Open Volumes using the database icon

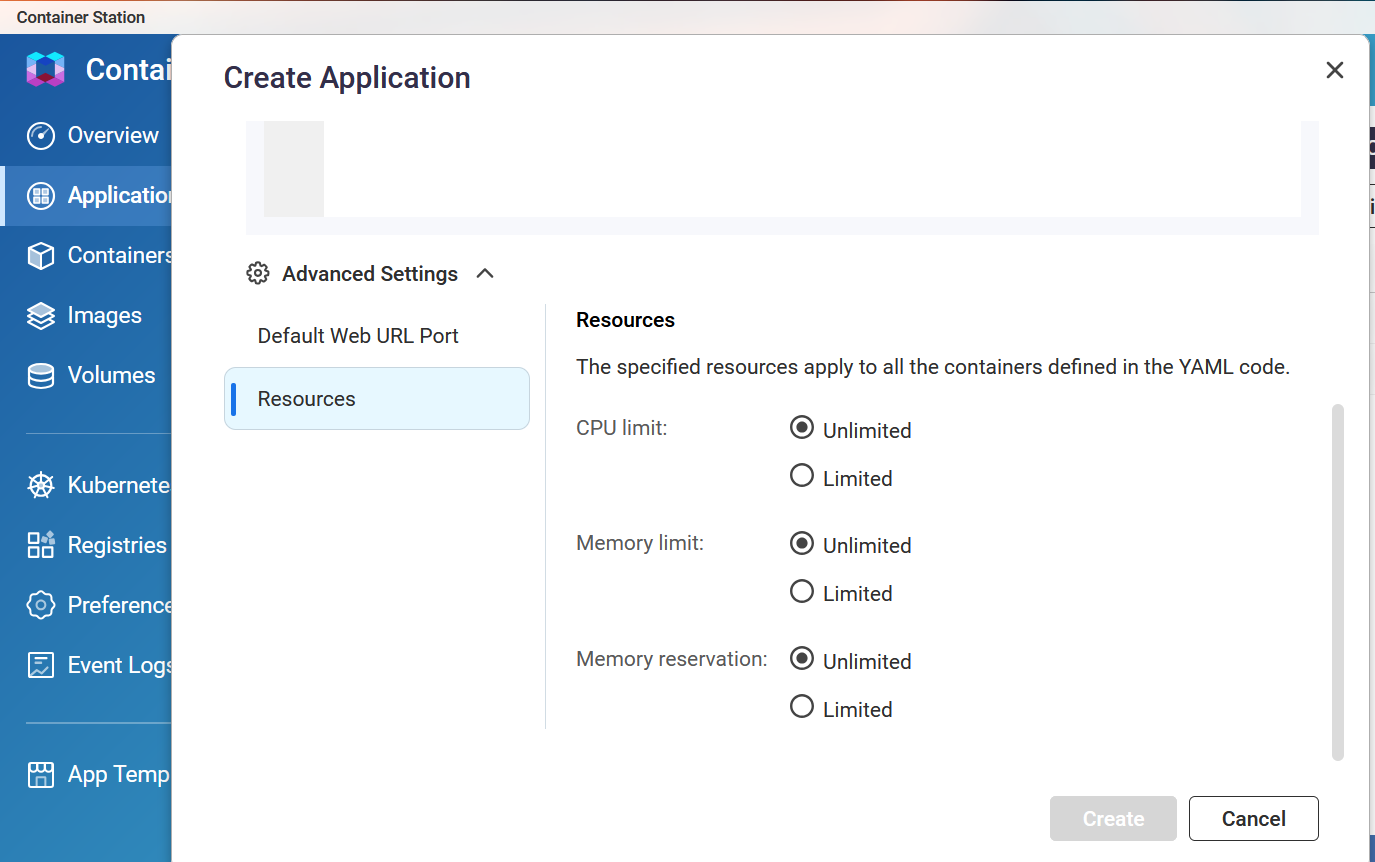coord(41,376)
